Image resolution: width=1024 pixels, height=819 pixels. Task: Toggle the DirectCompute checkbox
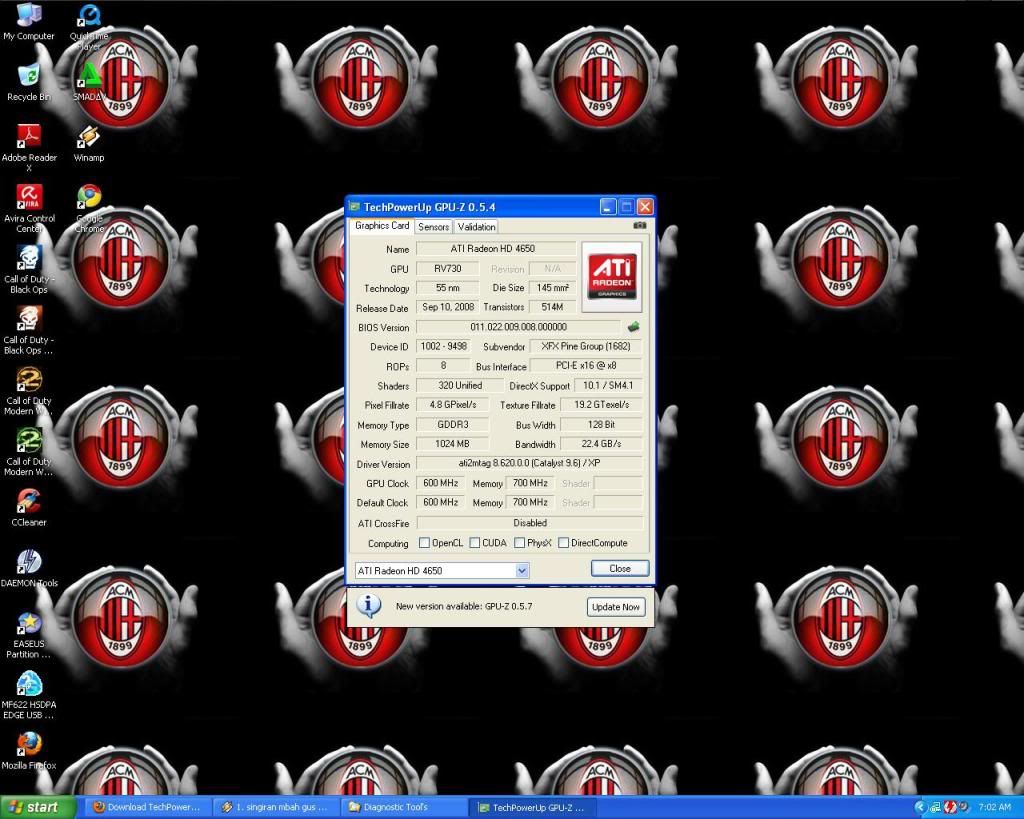(x=563, y=543)
